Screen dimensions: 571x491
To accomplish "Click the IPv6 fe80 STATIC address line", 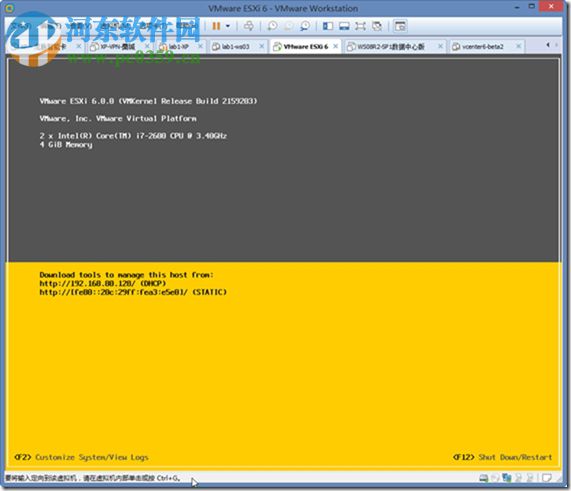I will point(133,292).
